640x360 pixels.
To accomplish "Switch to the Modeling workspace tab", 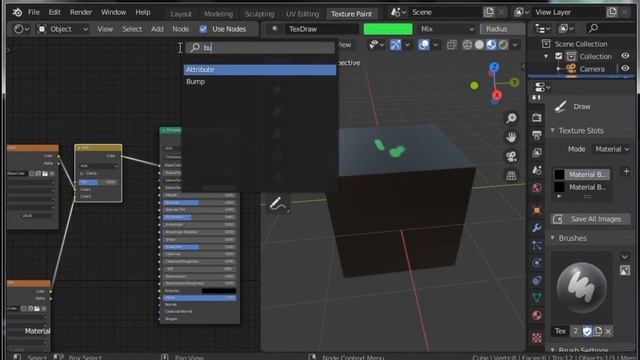I will pos(218,14).
